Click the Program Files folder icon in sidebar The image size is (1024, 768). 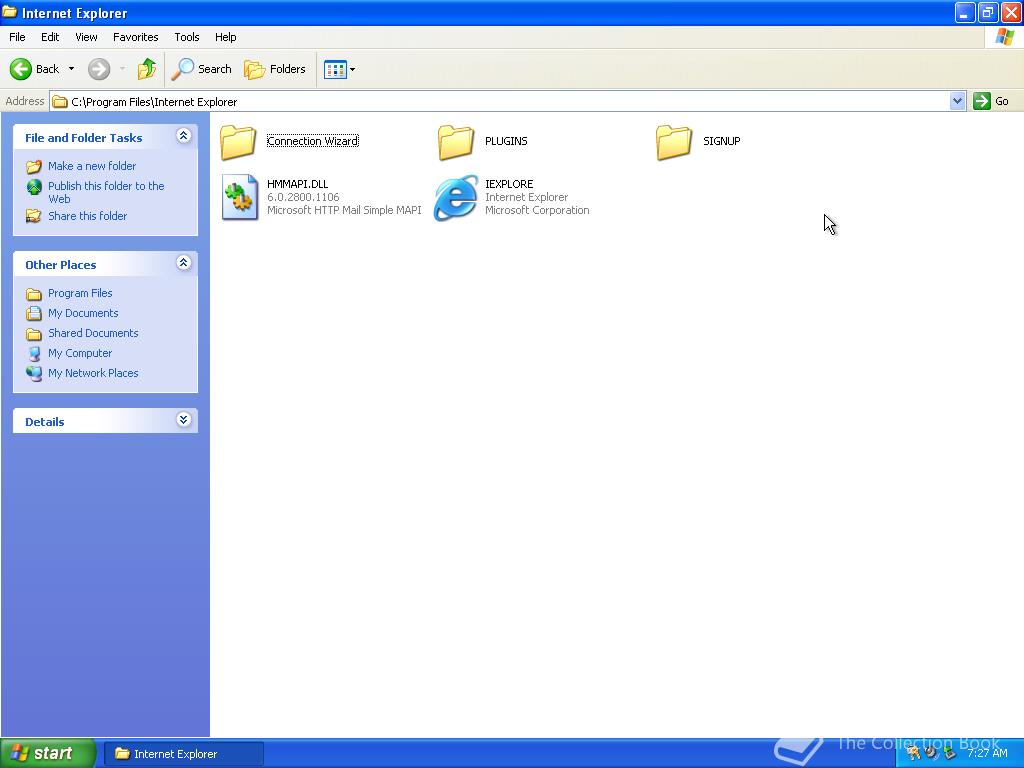(x=34, y=294)
